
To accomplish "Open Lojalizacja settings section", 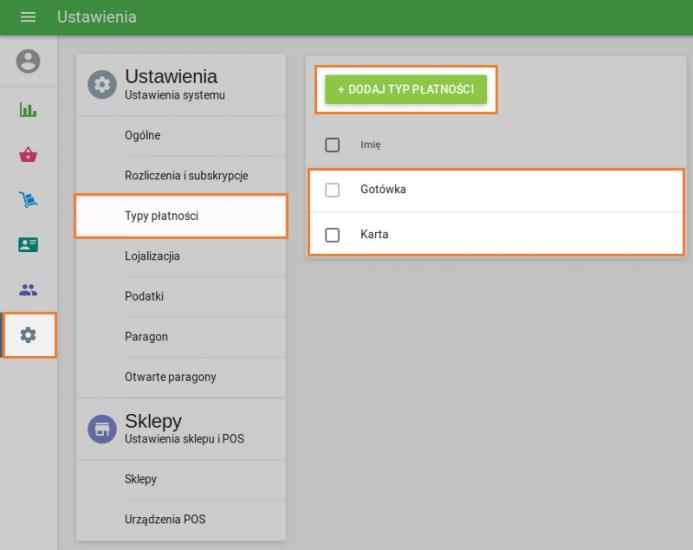I will coord(153,256).
